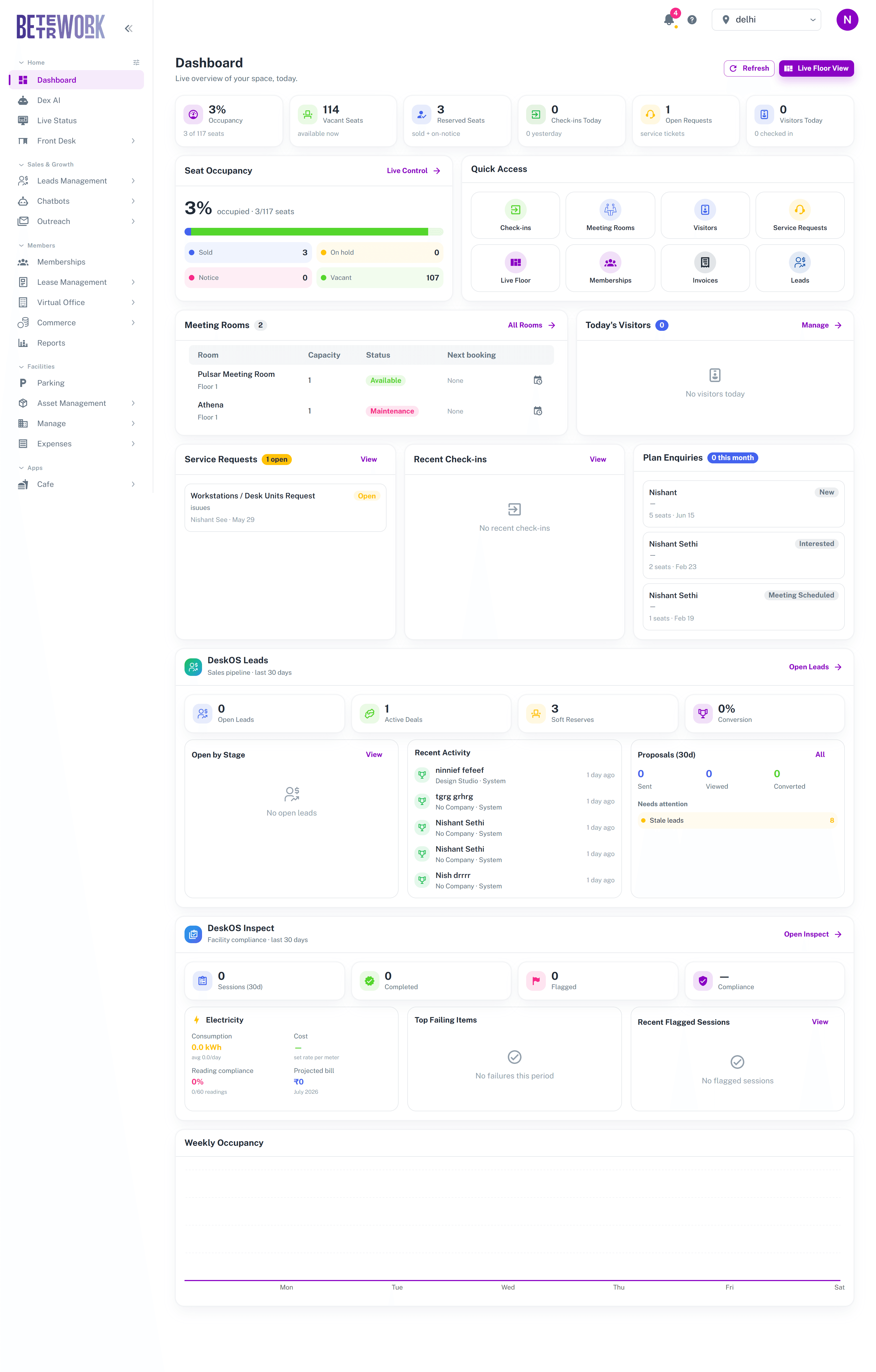Click the Vacant Seats stat icon
Image resolution: width=876 pixels, height=1372 pixels.
(308, 114)
